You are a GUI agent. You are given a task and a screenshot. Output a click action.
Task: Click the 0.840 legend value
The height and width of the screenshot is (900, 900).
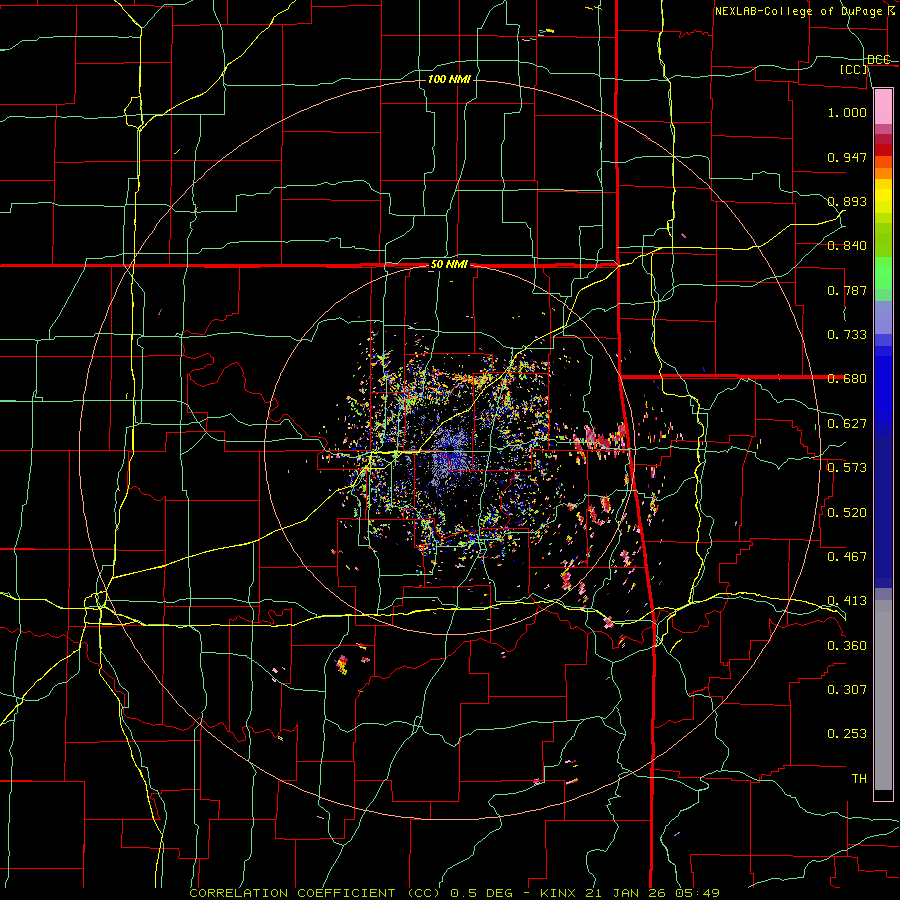point(847,246)
